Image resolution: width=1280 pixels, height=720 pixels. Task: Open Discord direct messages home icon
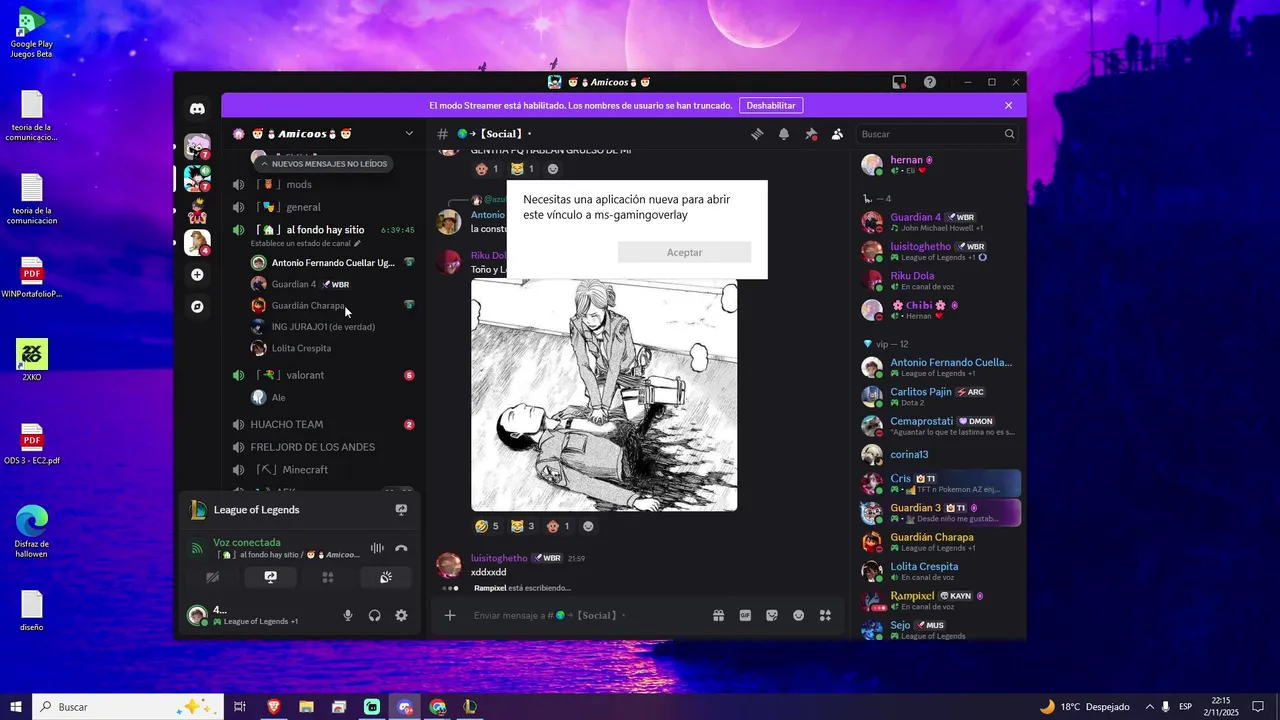(x=197, y=109)
